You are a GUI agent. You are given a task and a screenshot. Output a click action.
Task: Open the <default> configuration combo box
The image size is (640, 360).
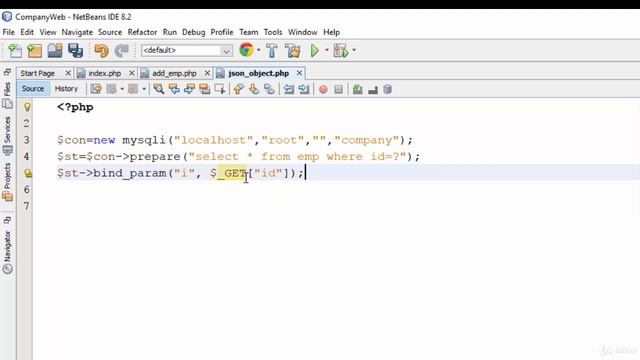[x=187, y=51]
